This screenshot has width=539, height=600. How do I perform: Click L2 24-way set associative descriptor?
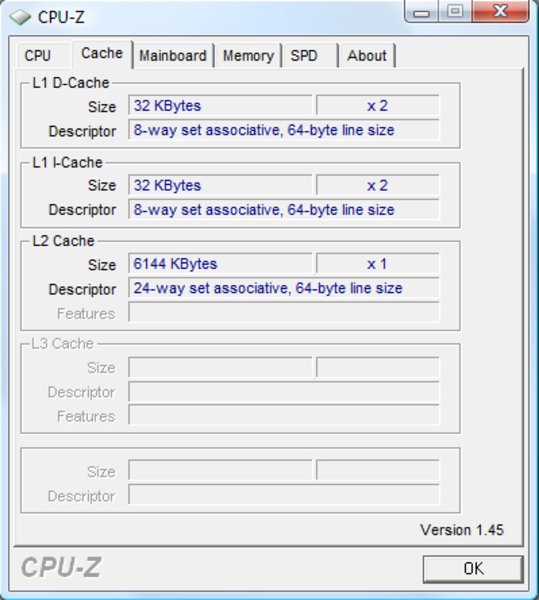coord(283,288)
